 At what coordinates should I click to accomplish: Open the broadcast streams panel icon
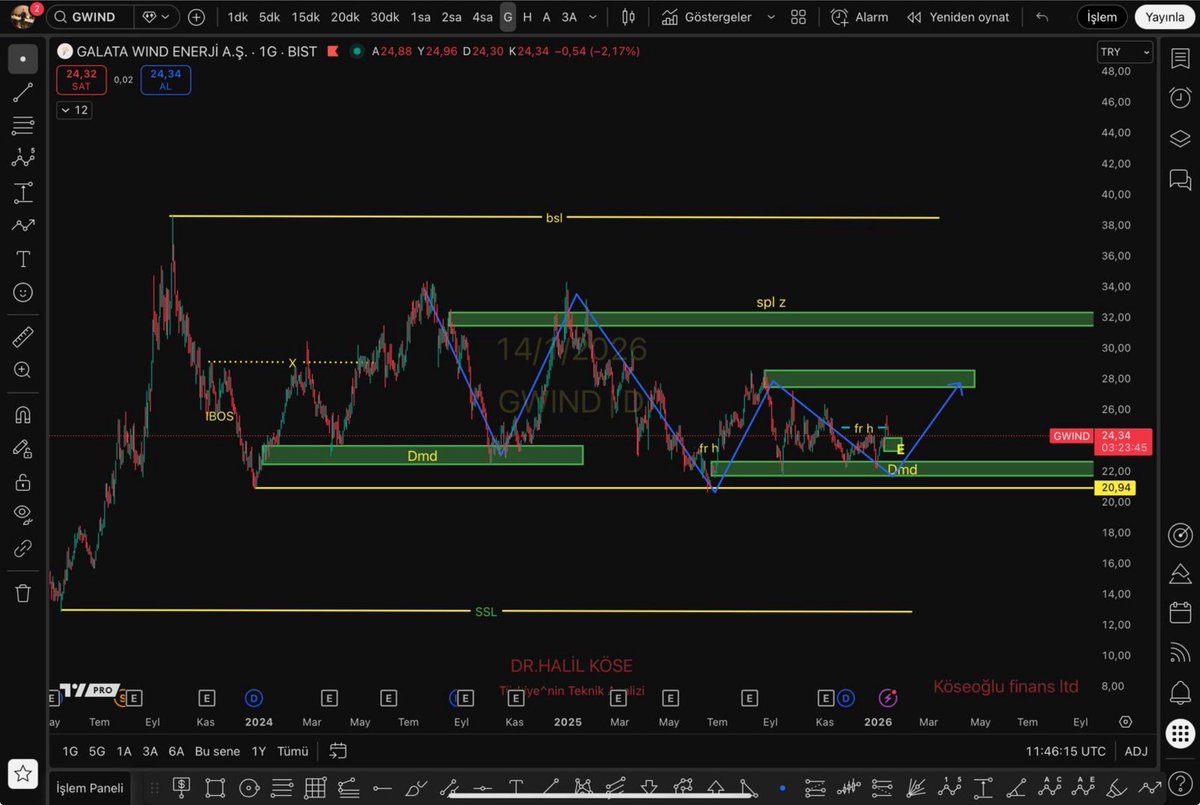tap(1180, 652)
